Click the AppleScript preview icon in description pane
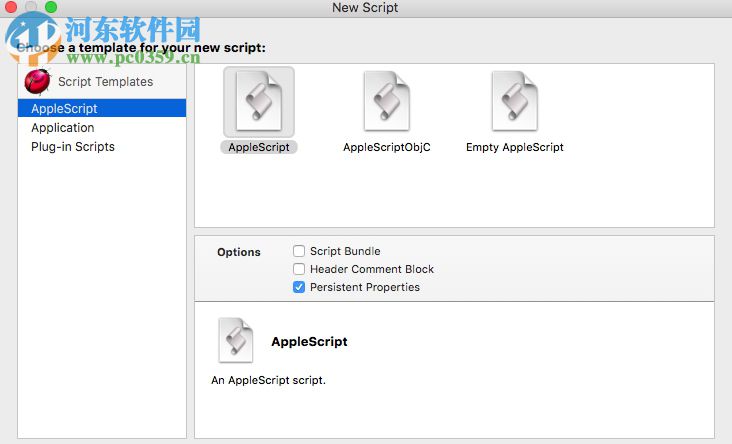The image size is (732, 444). pos(236,340)
